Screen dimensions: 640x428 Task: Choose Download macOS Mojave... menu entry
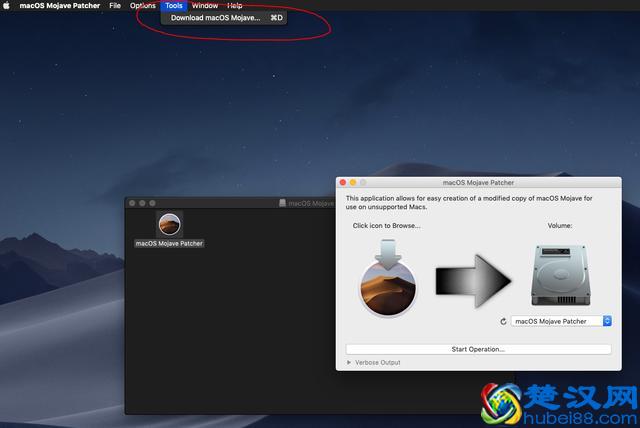tap(224, 18)
